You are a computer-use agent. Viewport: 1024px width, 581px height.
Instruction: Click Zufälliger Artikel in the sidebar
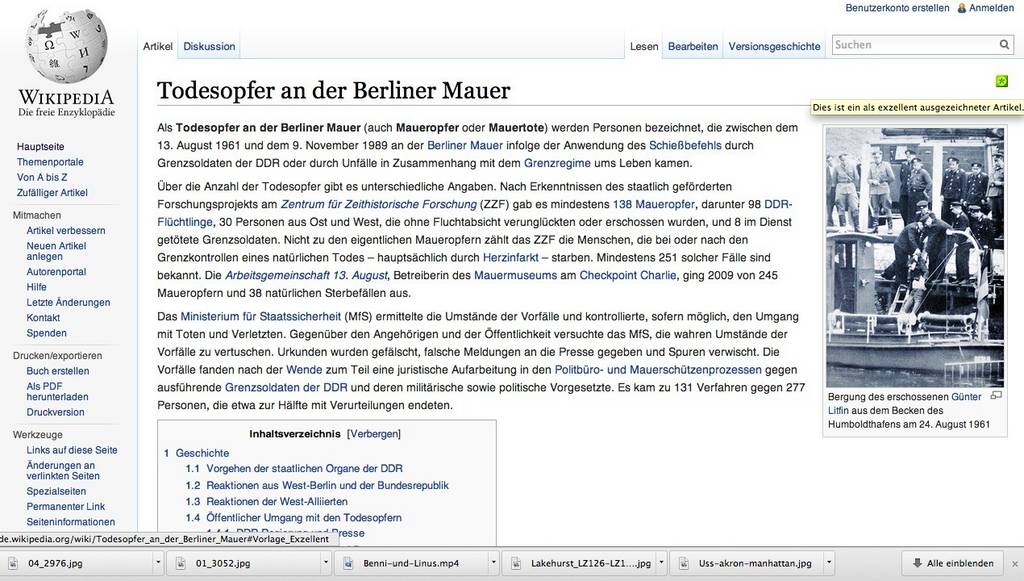(x=52, y=192)
